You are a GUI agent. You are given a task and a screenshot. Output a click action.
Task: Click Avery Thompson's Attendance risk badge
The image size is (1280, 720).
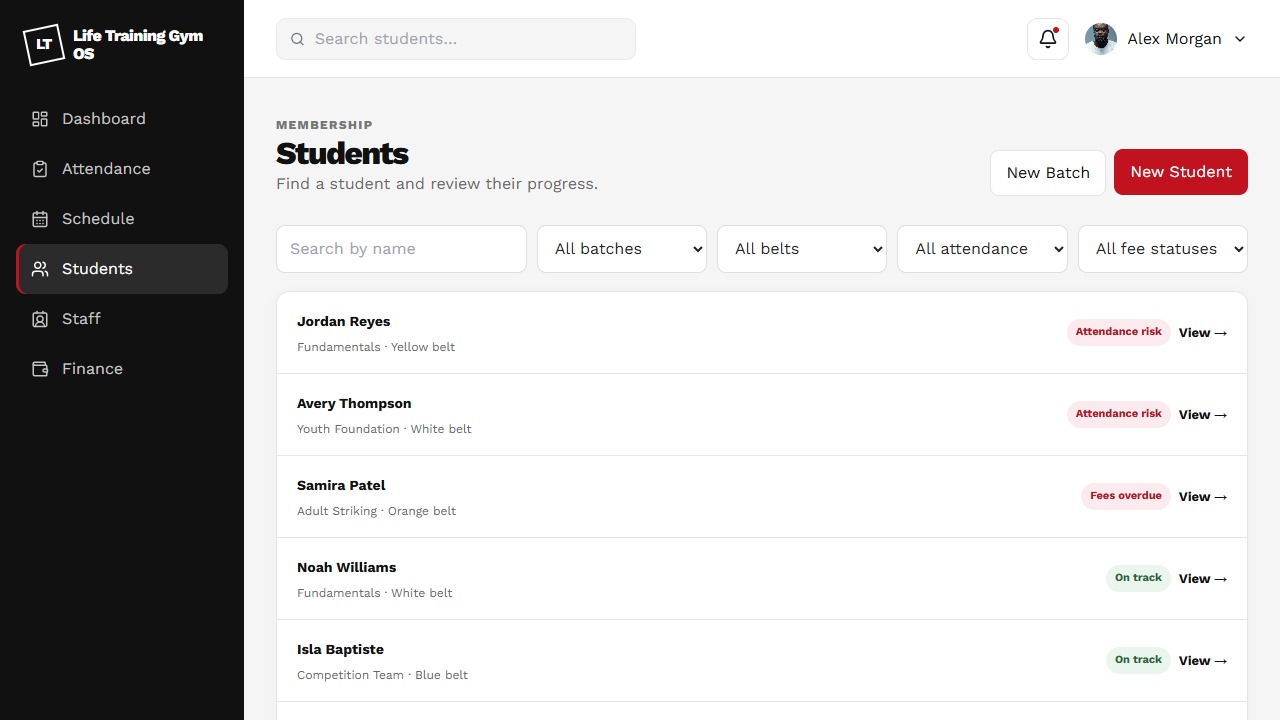[x=1119, y=414]
